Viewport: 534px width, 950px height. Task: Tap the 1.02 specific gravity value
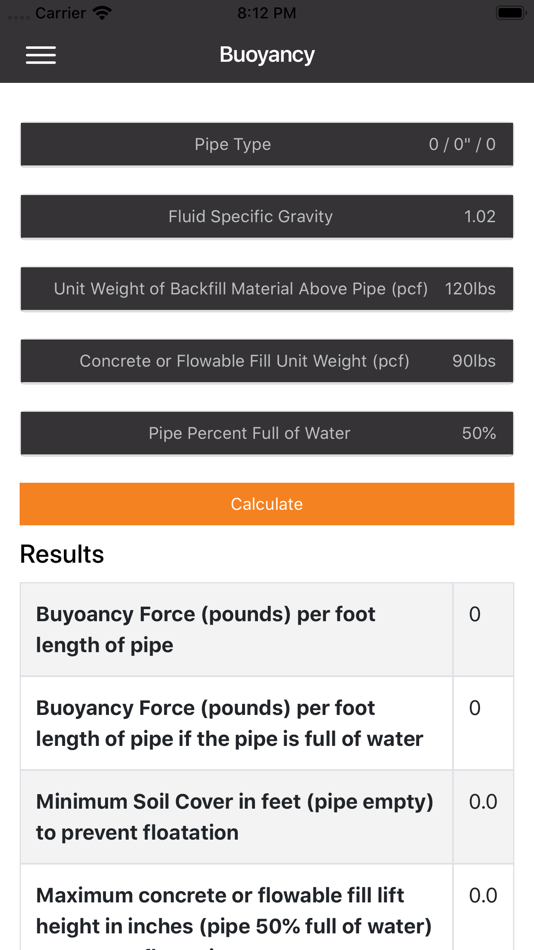pyautogui.click(x=480, y=216)
